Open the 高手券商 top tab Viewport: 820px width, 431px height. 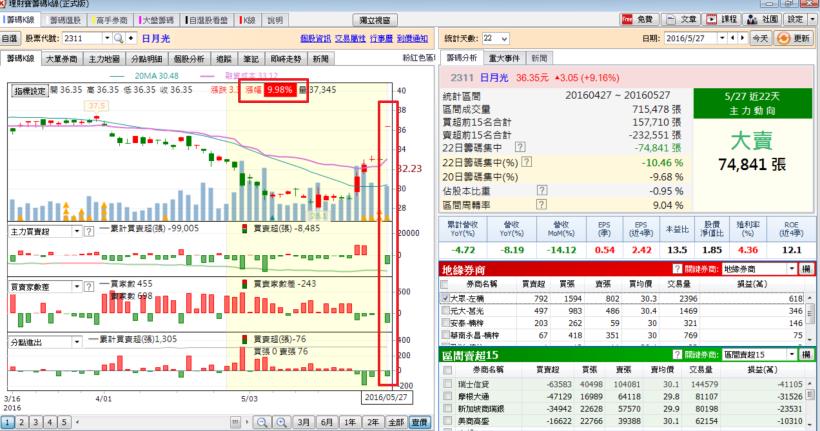click(111, 20)
